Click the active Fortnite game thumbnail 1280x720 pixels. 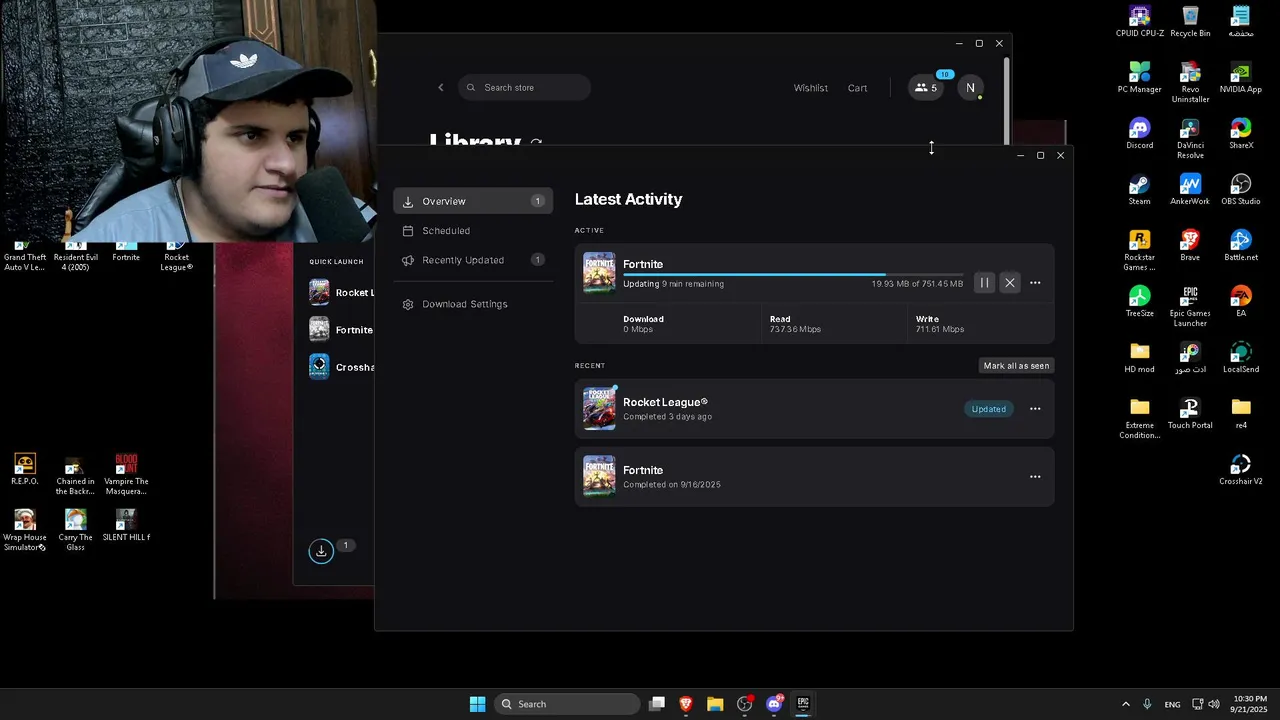click(x=599, y=273)
